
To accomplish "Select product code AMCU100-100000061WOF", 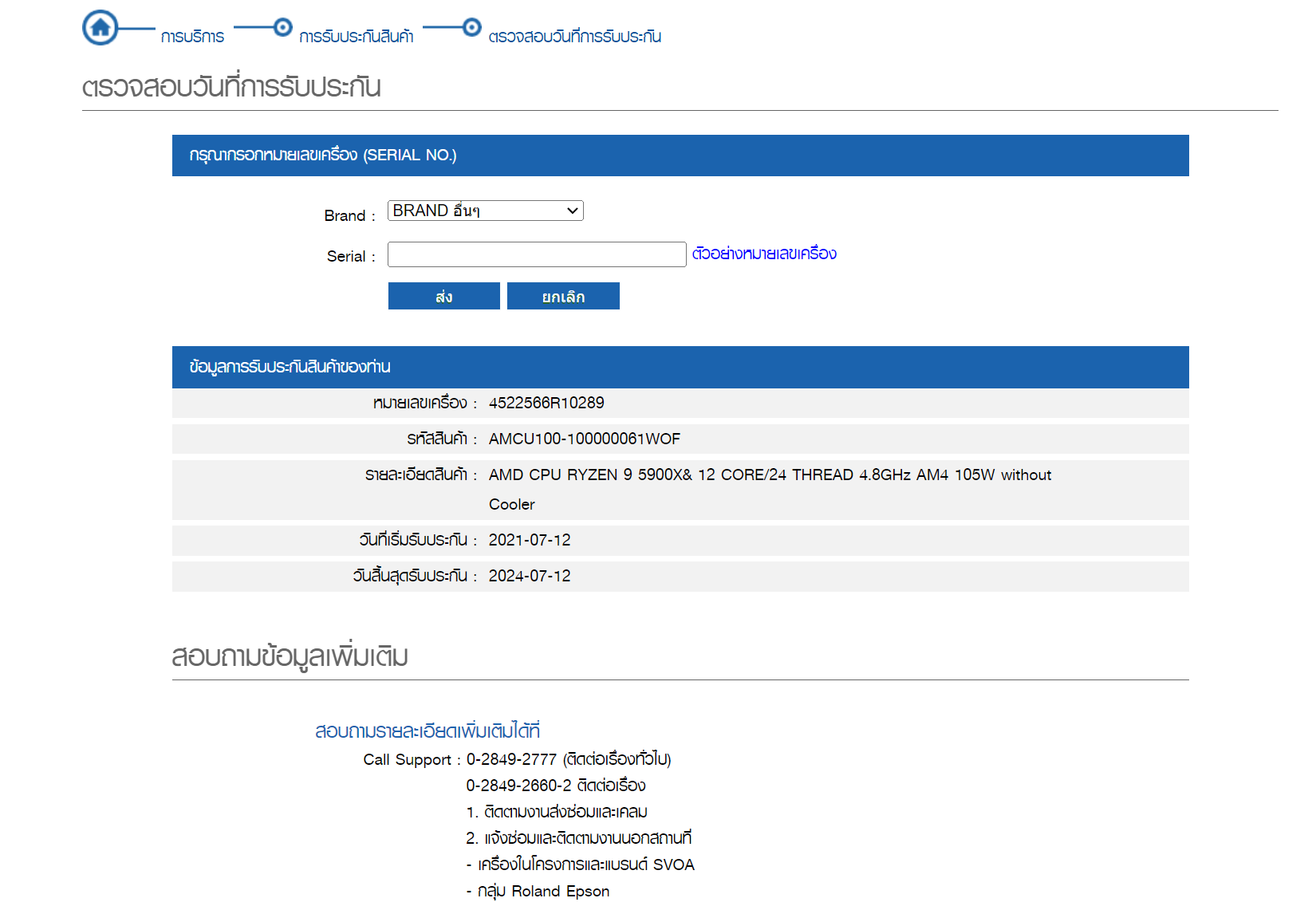I will (x=585, y=439).
